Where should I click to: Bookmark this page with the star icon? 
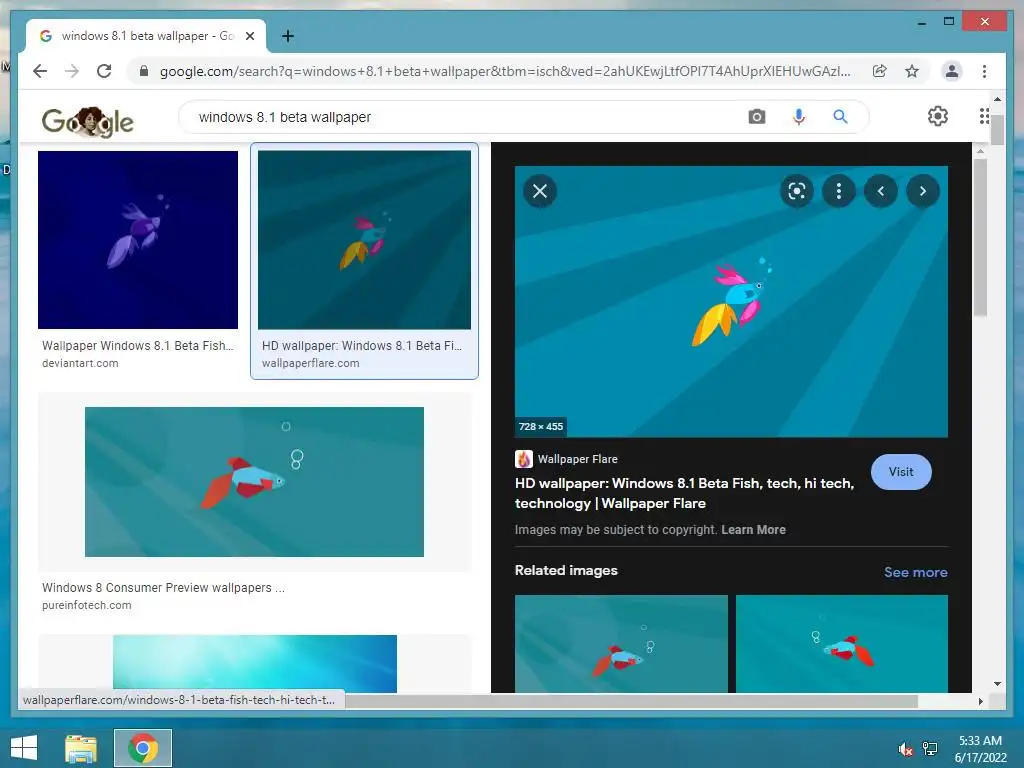pyautogui.click(x=912, y=71)
